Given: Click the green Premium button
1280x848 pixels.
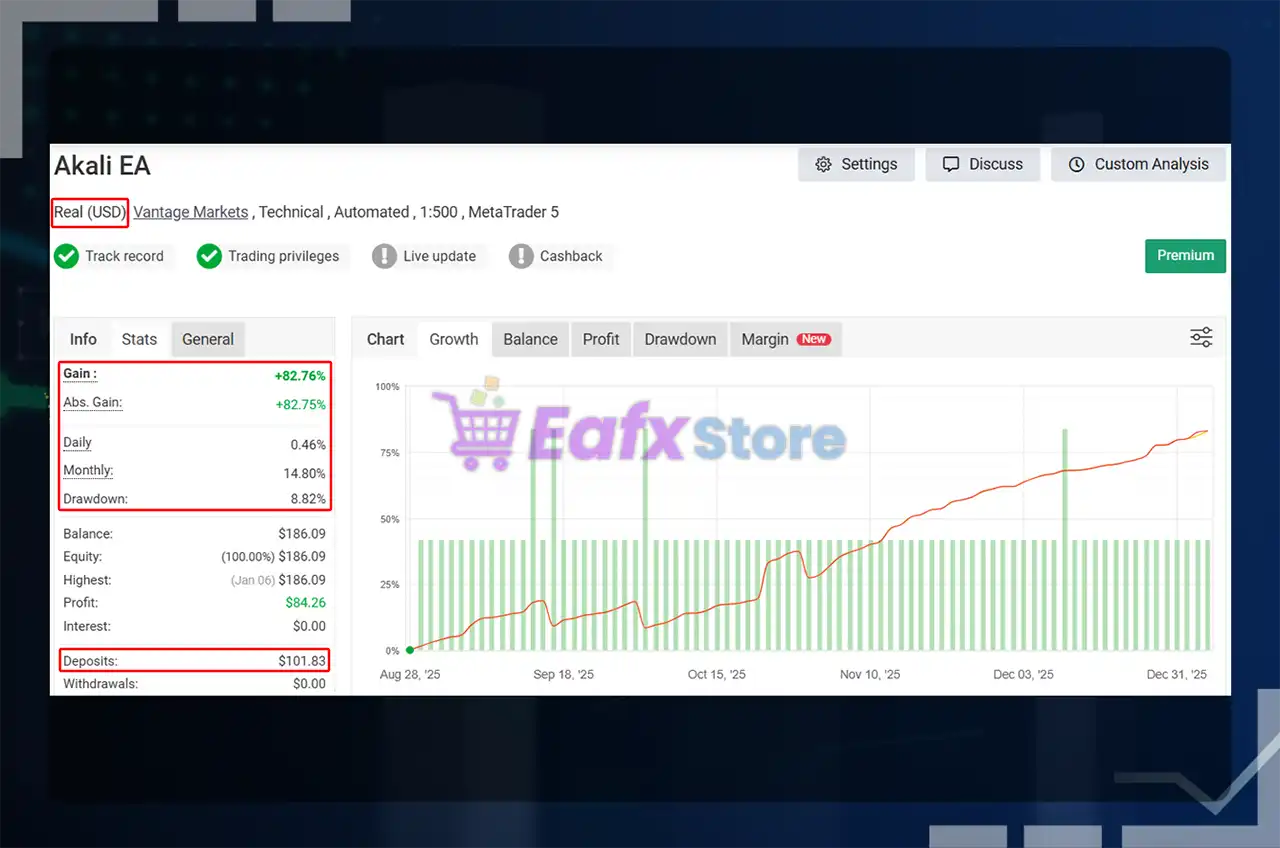Looking at the screenshot, I should pyautogui.click(x=1185, y=256).
